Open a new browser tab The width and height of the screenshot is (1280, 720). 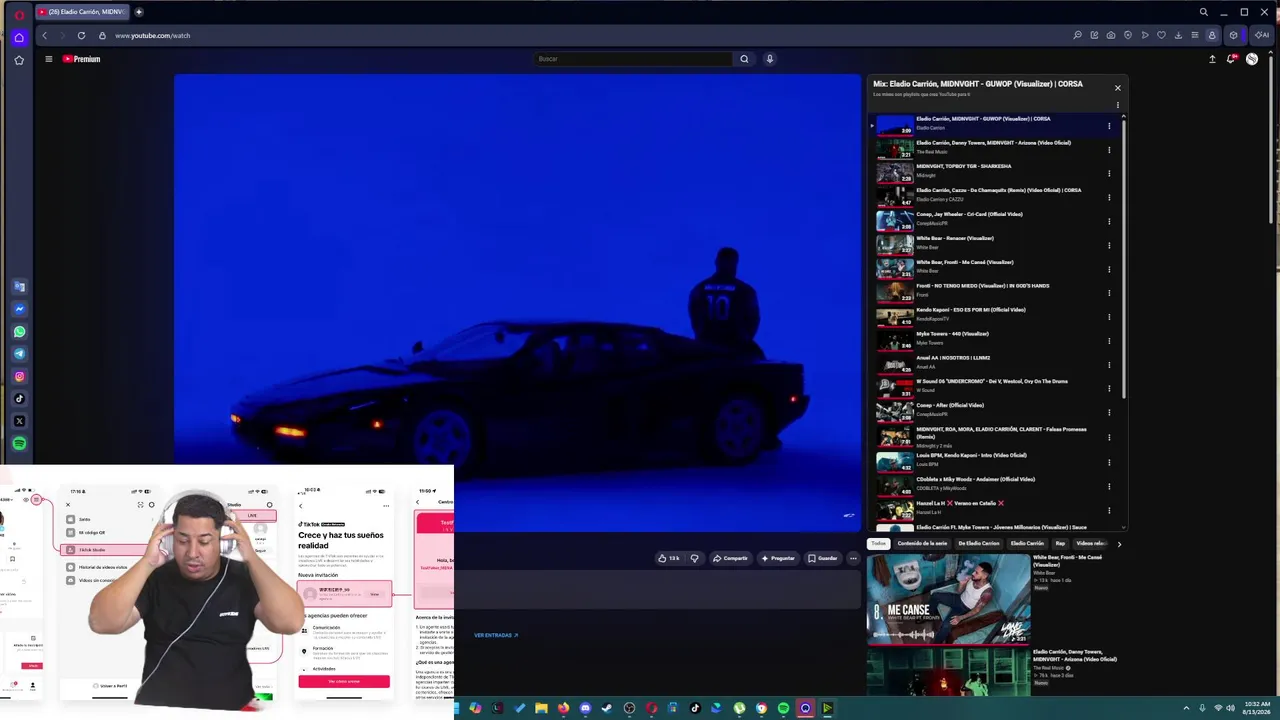139,12
